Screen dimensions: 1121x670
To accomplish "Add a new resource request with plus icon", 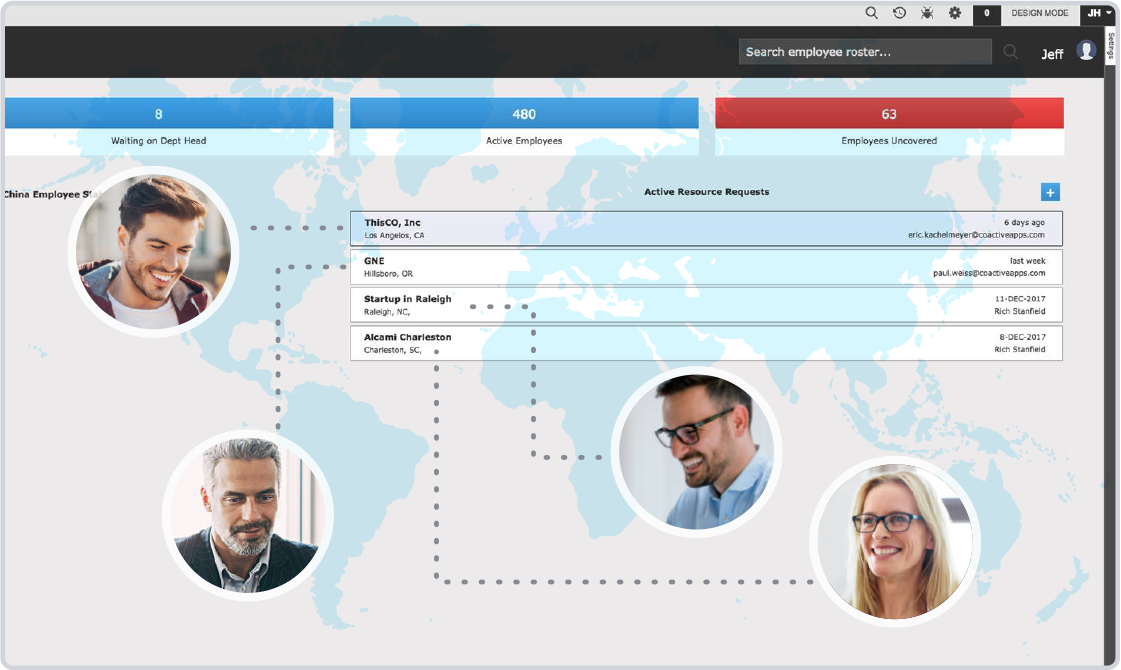I will pos(1050,192).
